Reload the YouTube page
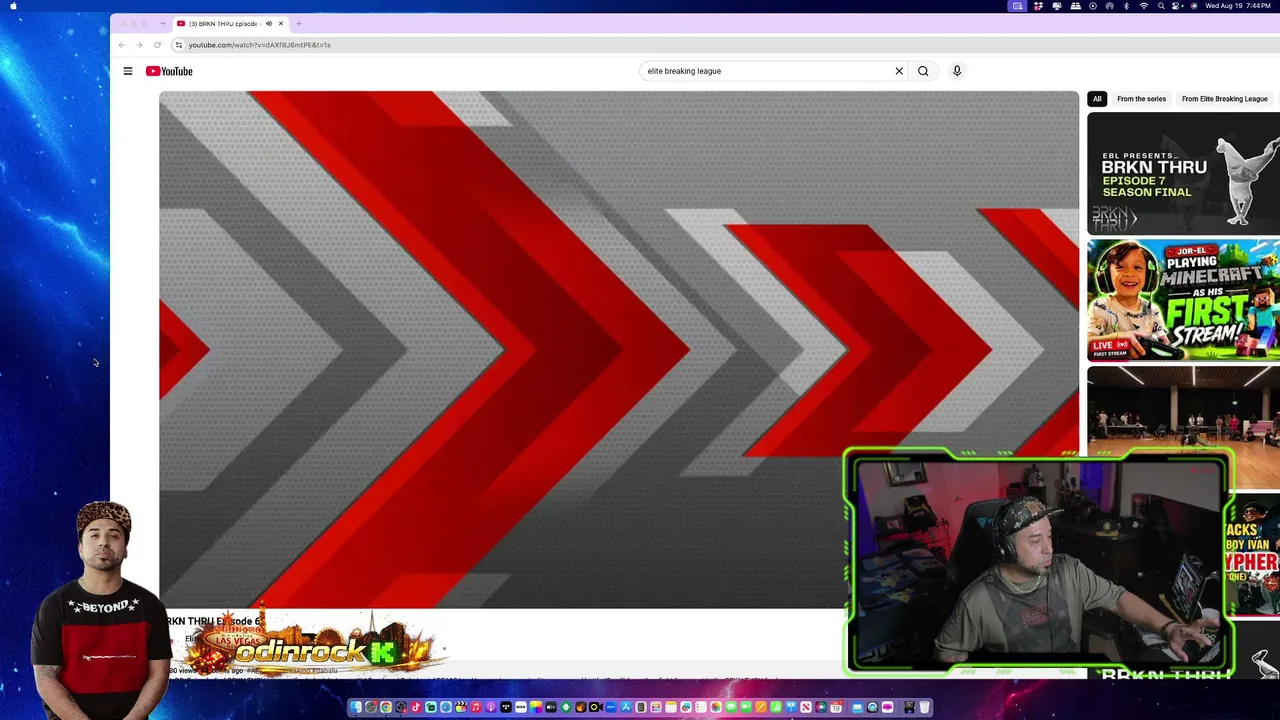 157,45
